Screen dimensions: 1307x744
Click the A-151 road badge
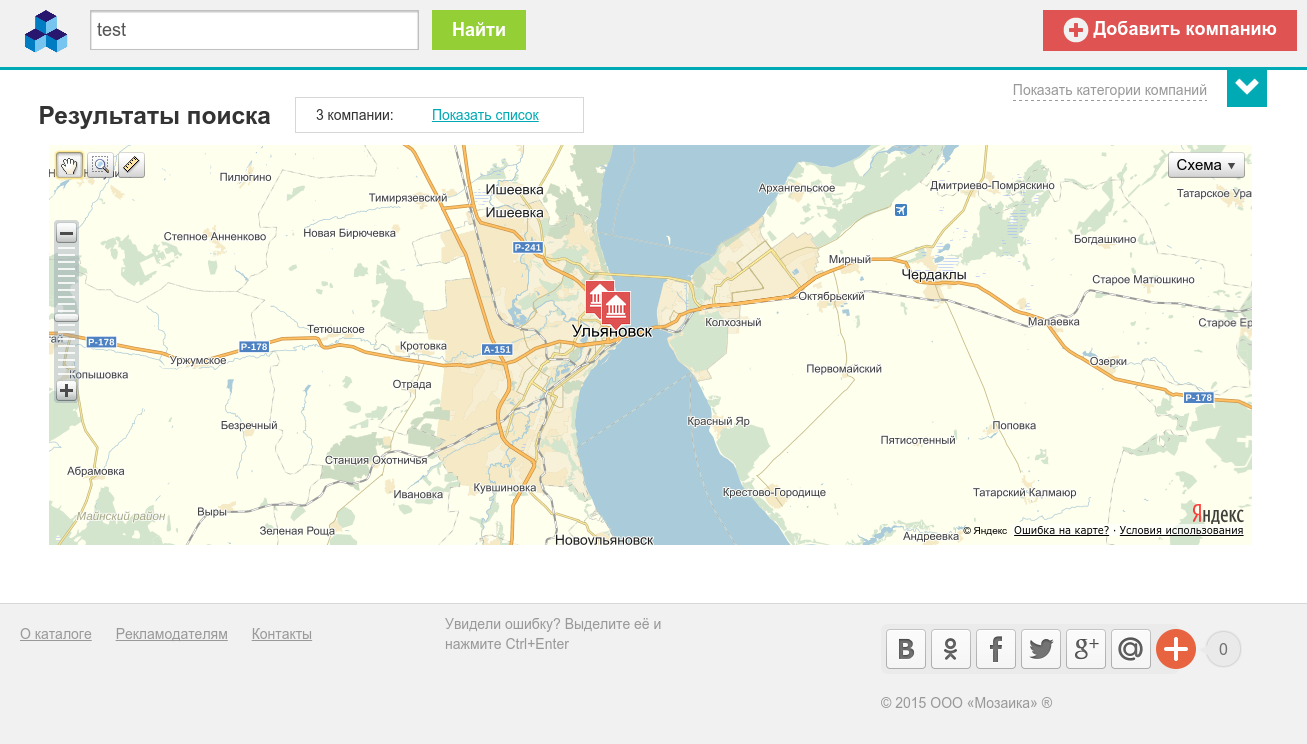(x=497, y=350)
